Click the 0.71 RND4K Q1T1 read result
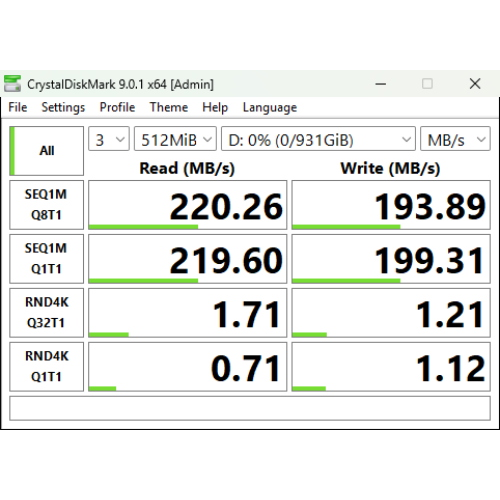Viewport: 500px width, 500px height. (188, 367)
